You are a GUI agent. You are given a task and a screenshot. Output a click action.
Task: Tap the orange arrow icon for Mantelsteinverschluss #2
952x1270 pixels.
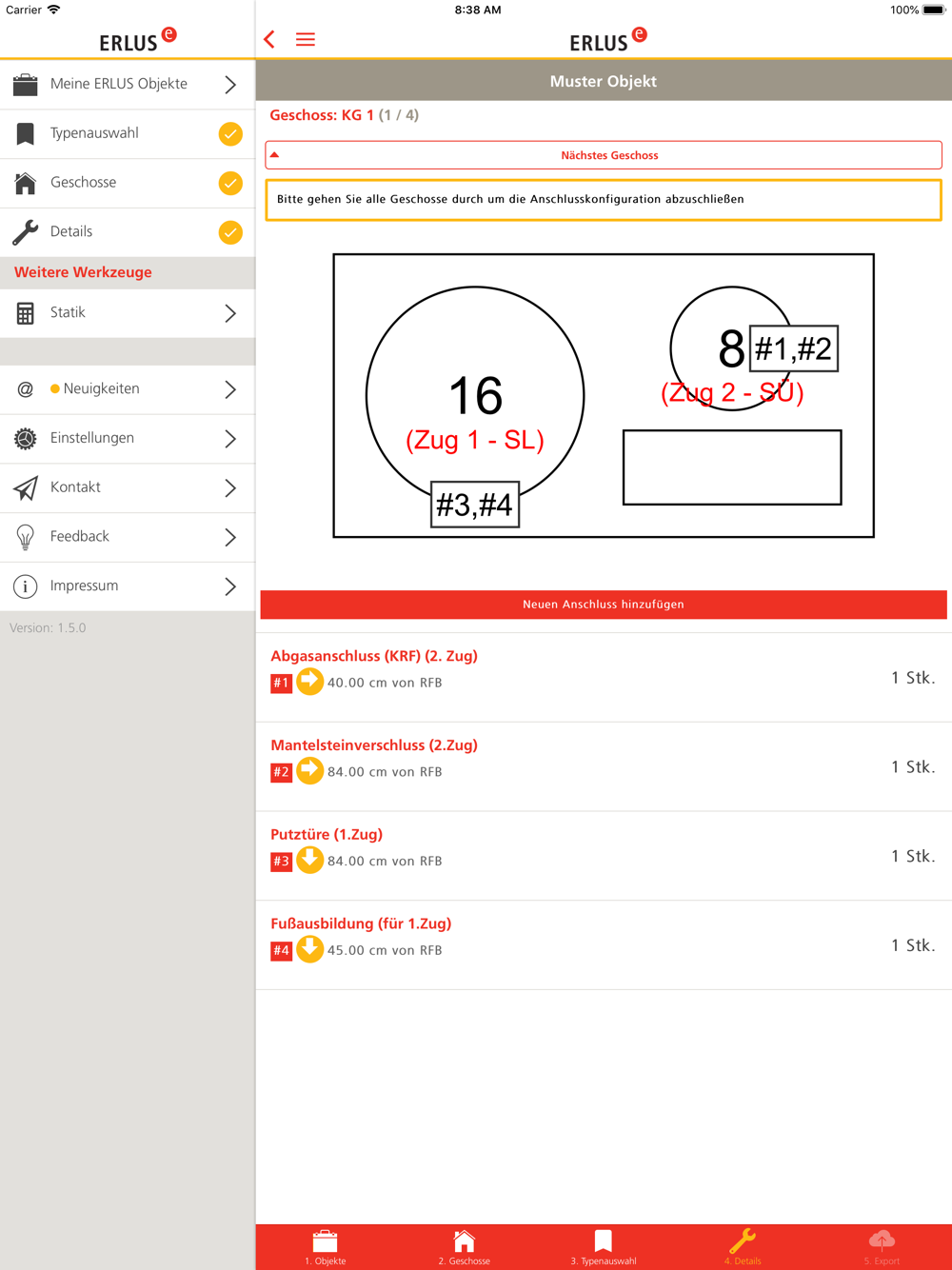(x=309, y=770)
